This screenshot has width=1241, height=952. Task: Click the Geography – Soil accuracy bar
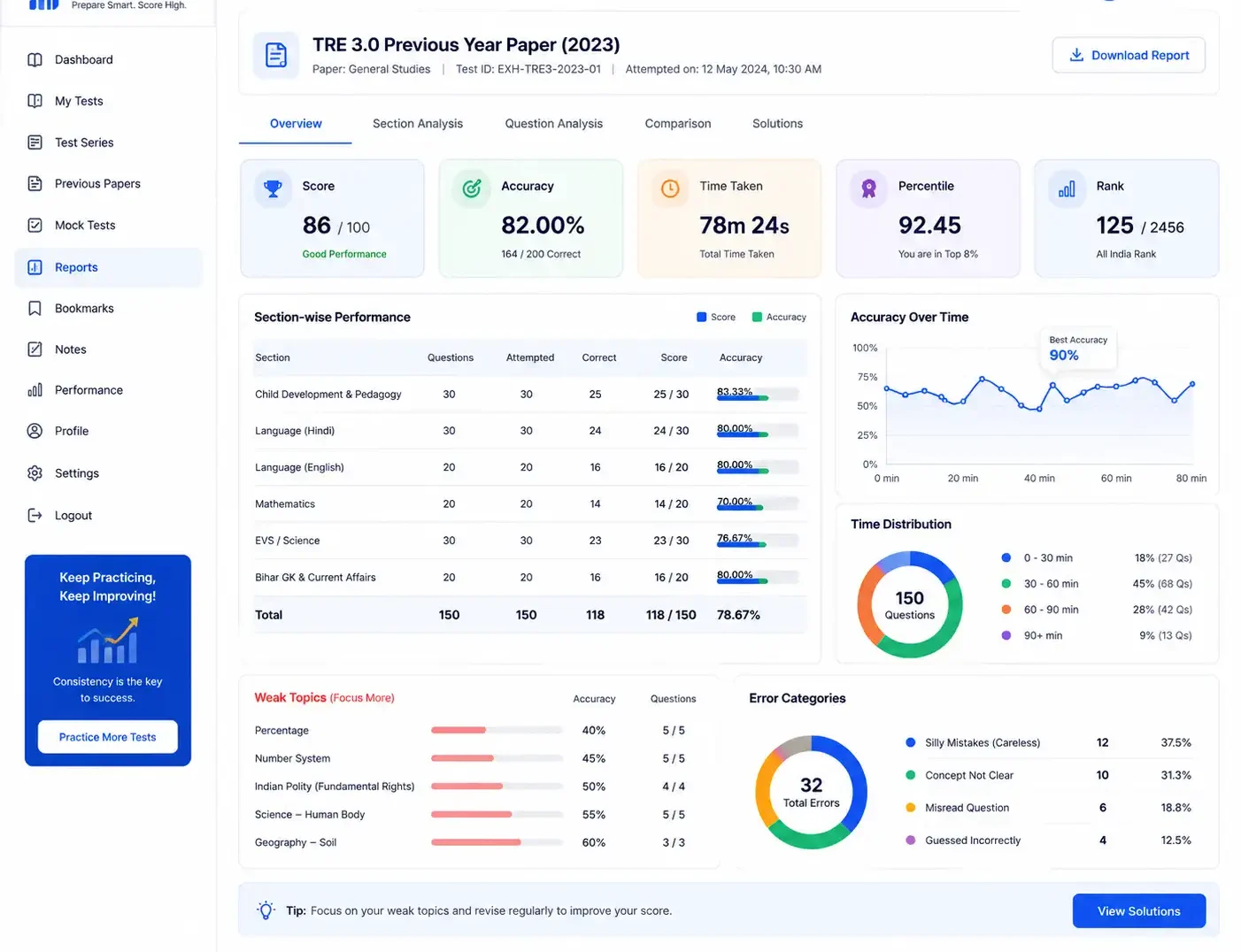[x=497, y=842]
